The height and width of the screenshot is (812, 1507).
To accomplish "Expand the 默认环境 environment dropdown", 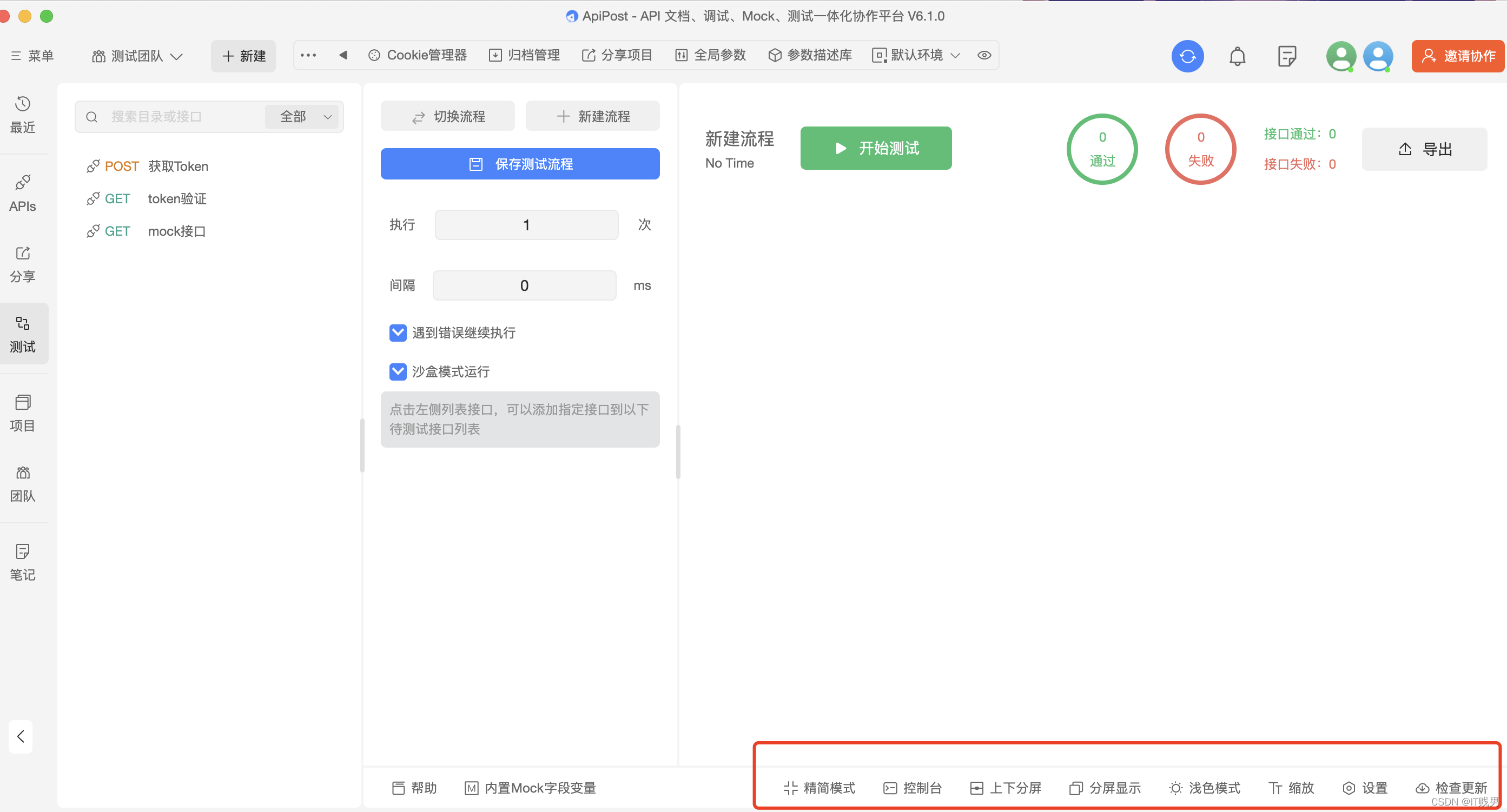I will (916, 55).
